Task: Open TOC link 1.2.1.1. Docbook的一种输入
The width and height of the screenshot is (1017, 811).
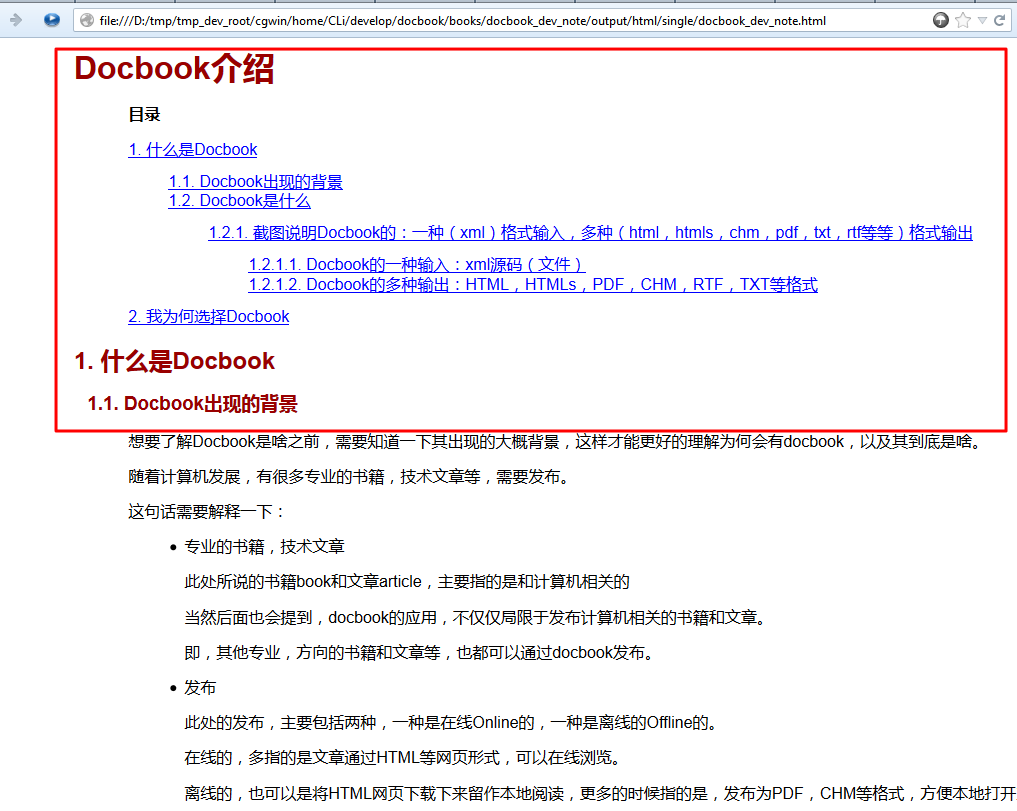Action: (x=417, y=265)
